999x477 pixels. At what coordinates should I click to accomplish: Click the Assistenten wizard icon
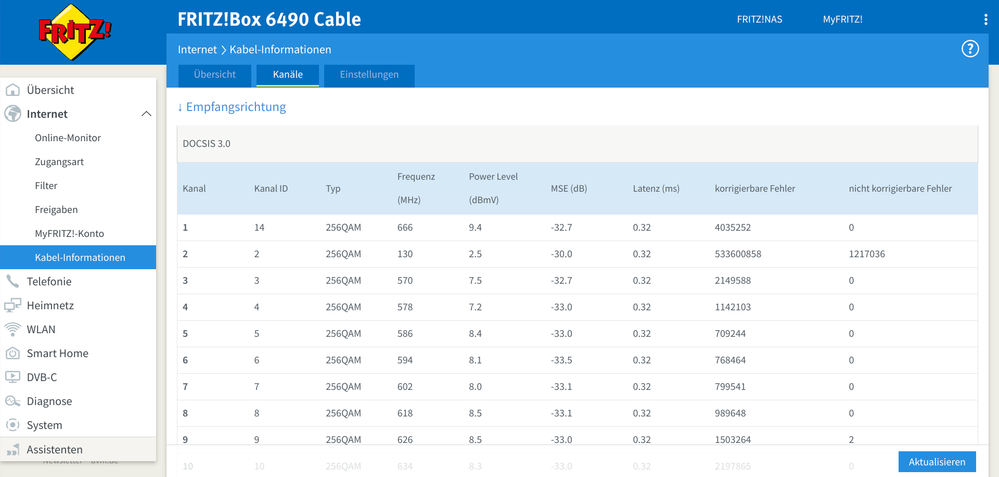13,450
